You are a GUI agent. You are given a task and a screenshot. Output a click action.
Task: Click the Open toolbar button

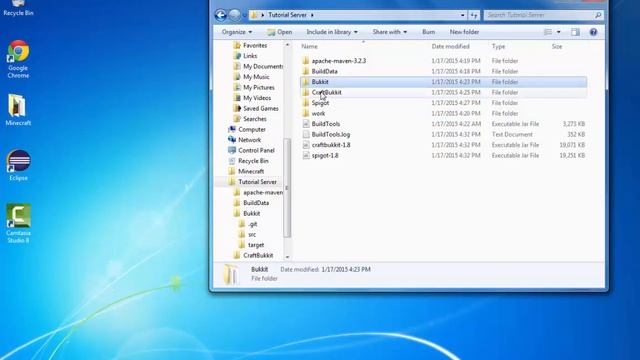280,32
